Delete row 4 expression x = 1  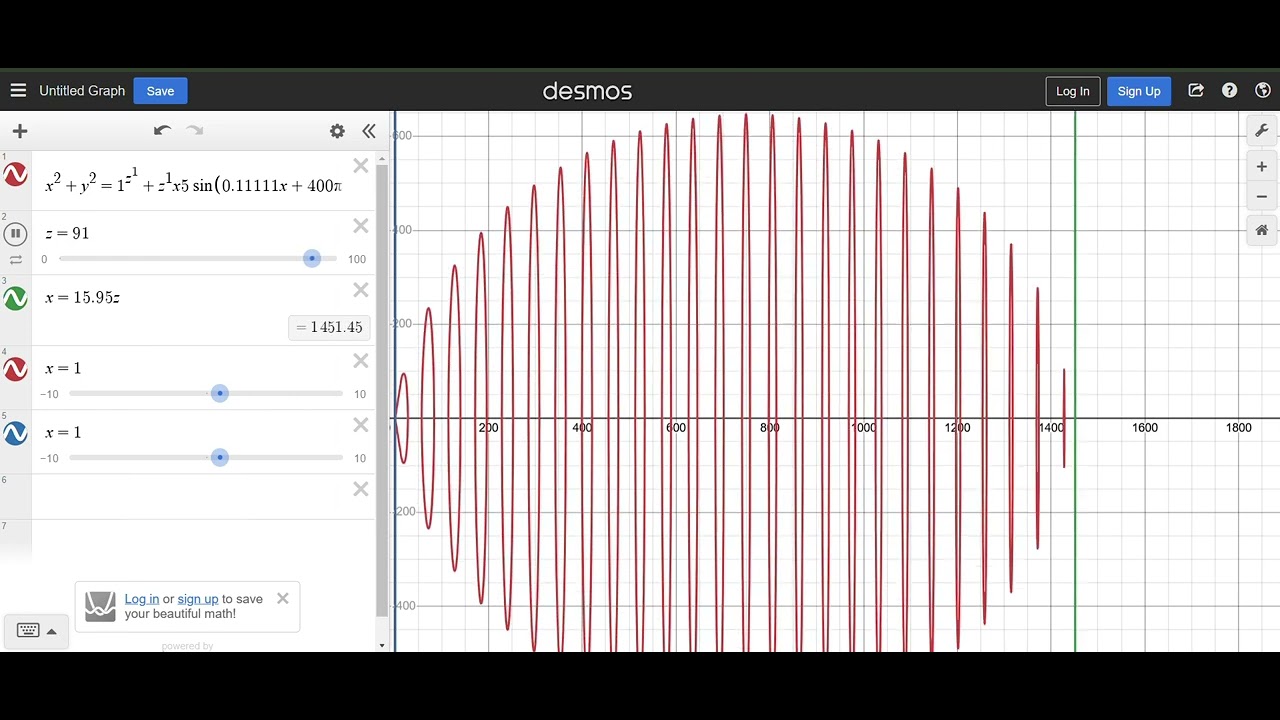[x=361, y=361]
